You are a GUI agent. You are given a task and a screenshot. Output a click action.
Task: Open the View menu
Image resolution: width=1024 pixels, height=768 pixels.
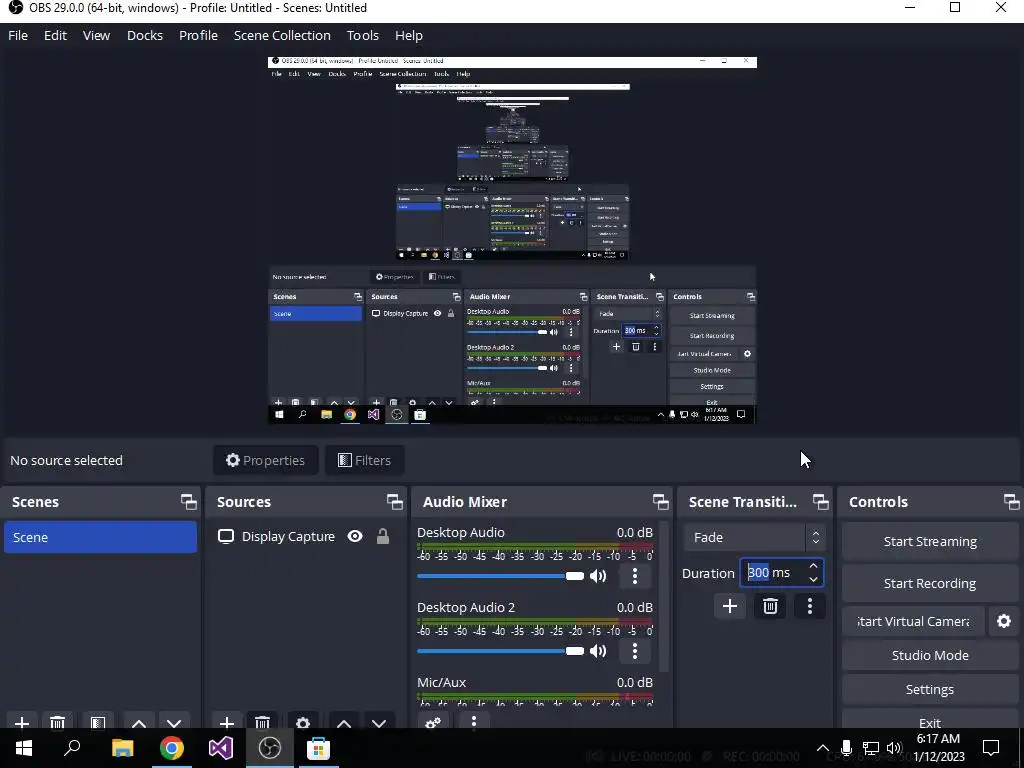tap(96, 35)
